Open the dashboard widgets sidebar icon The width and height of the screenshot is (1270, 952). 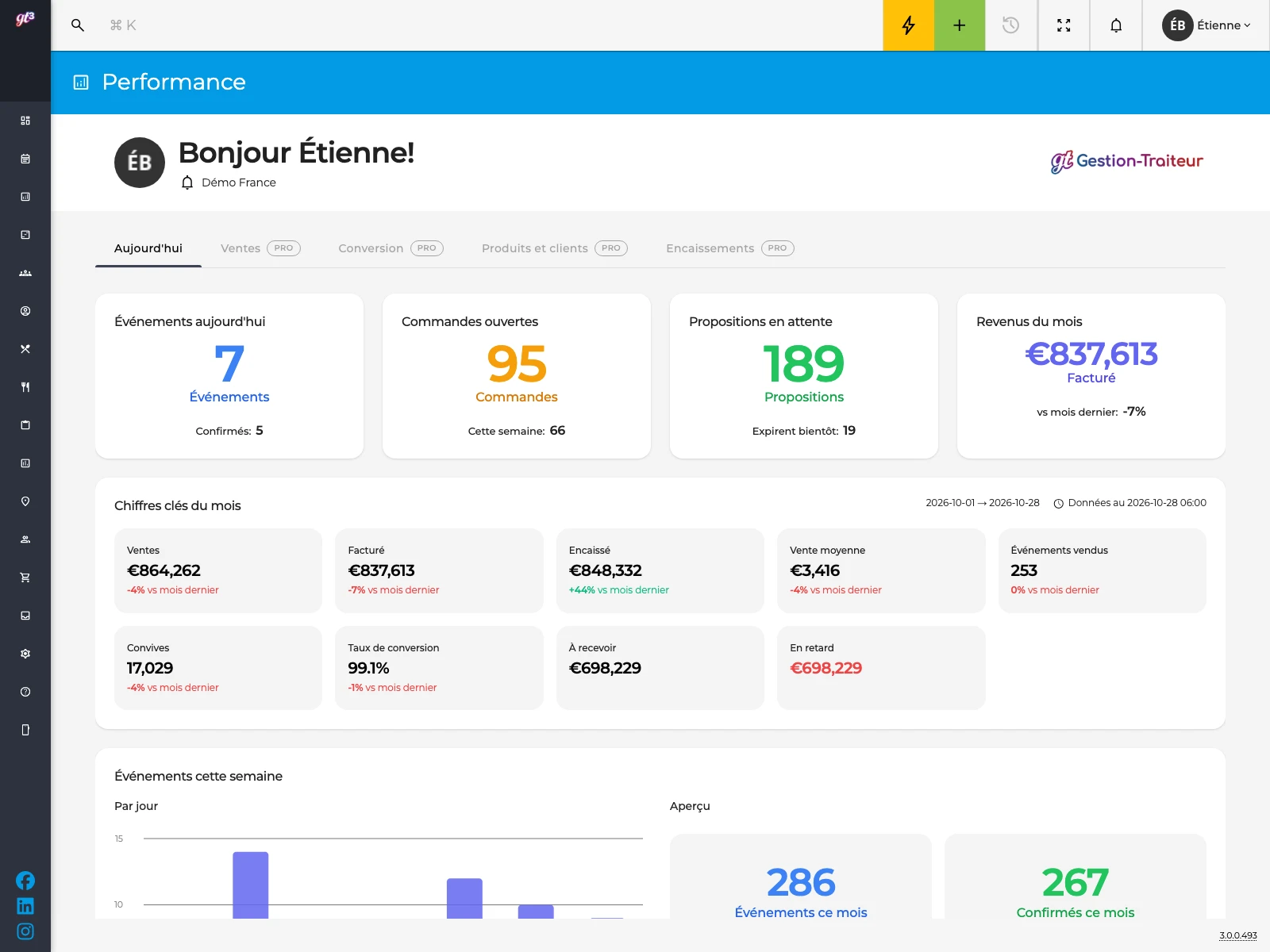[x=25, y=121]
